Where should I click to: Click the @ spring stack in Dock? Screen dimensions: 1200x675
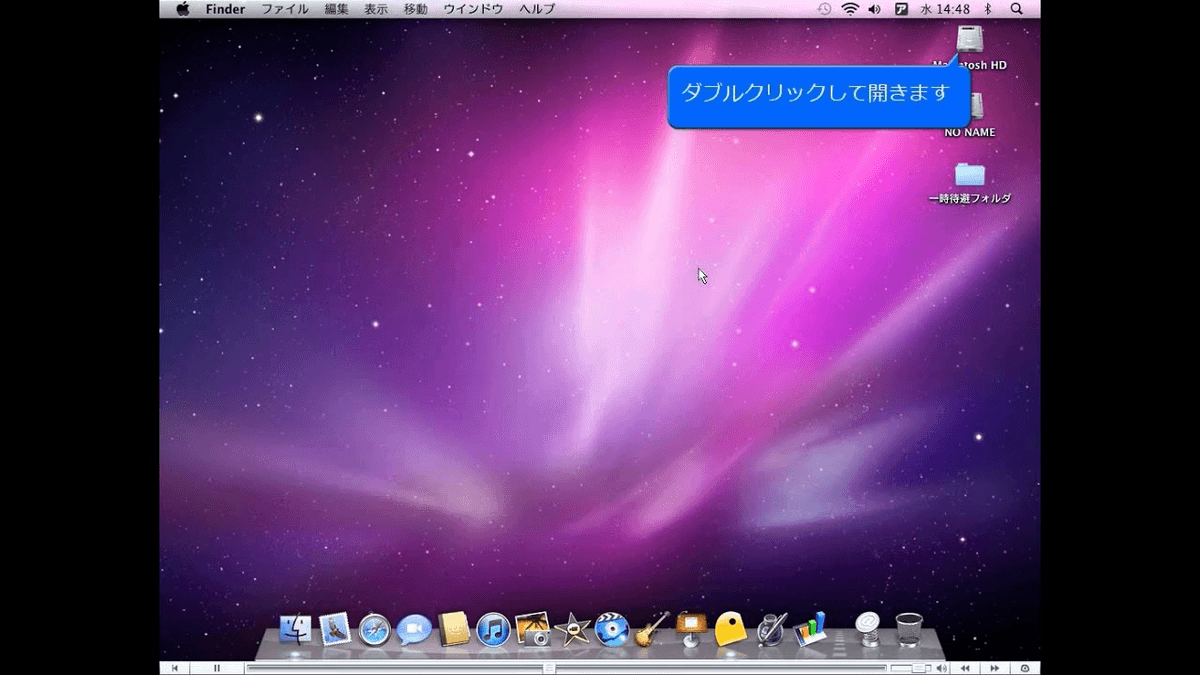click(x=868, y=628)
